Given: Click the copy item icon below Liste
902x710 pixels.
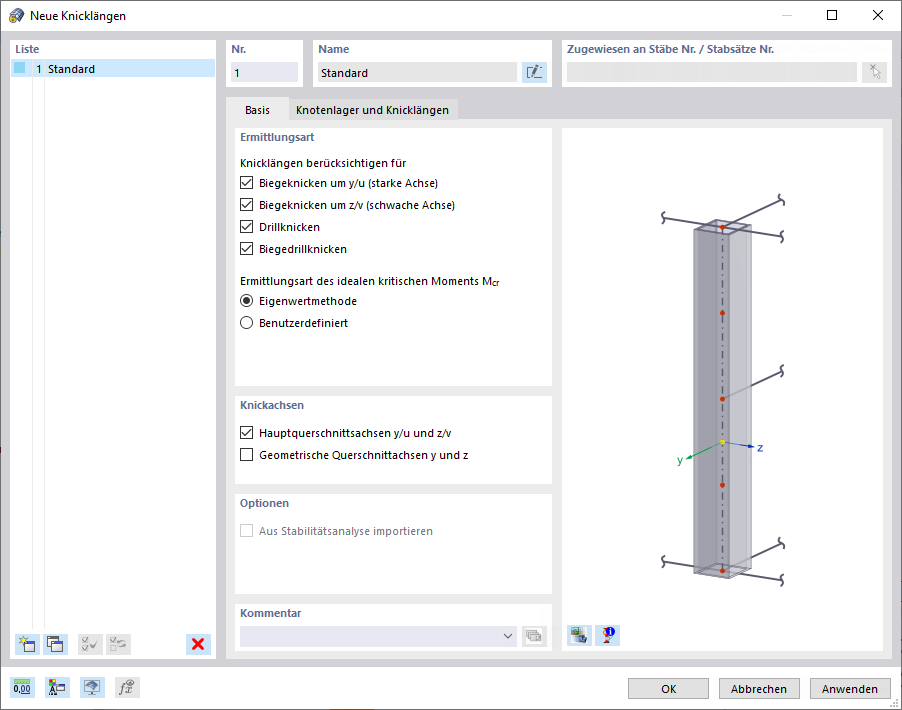Looking at the screenshot, I should [56, 644].
